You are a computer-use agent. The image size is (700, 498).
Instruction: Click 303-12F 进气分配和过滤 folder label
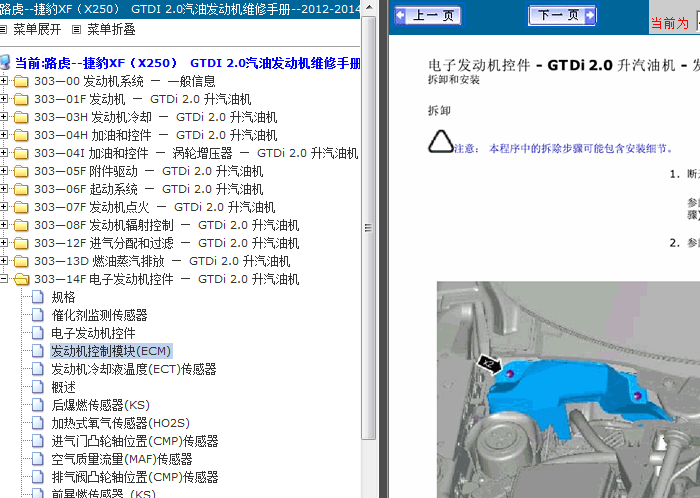[167, 243]
